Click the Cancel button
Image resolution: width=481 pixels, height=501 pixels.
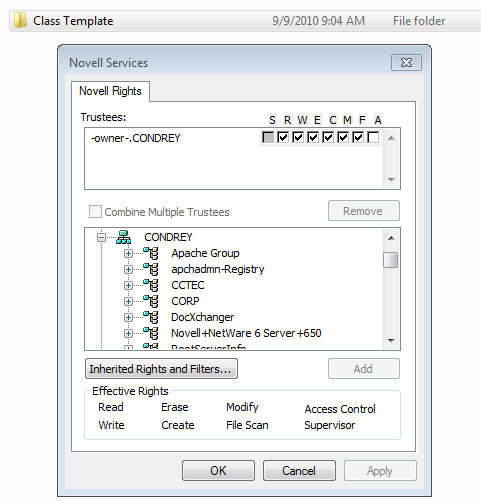[299, 471]
